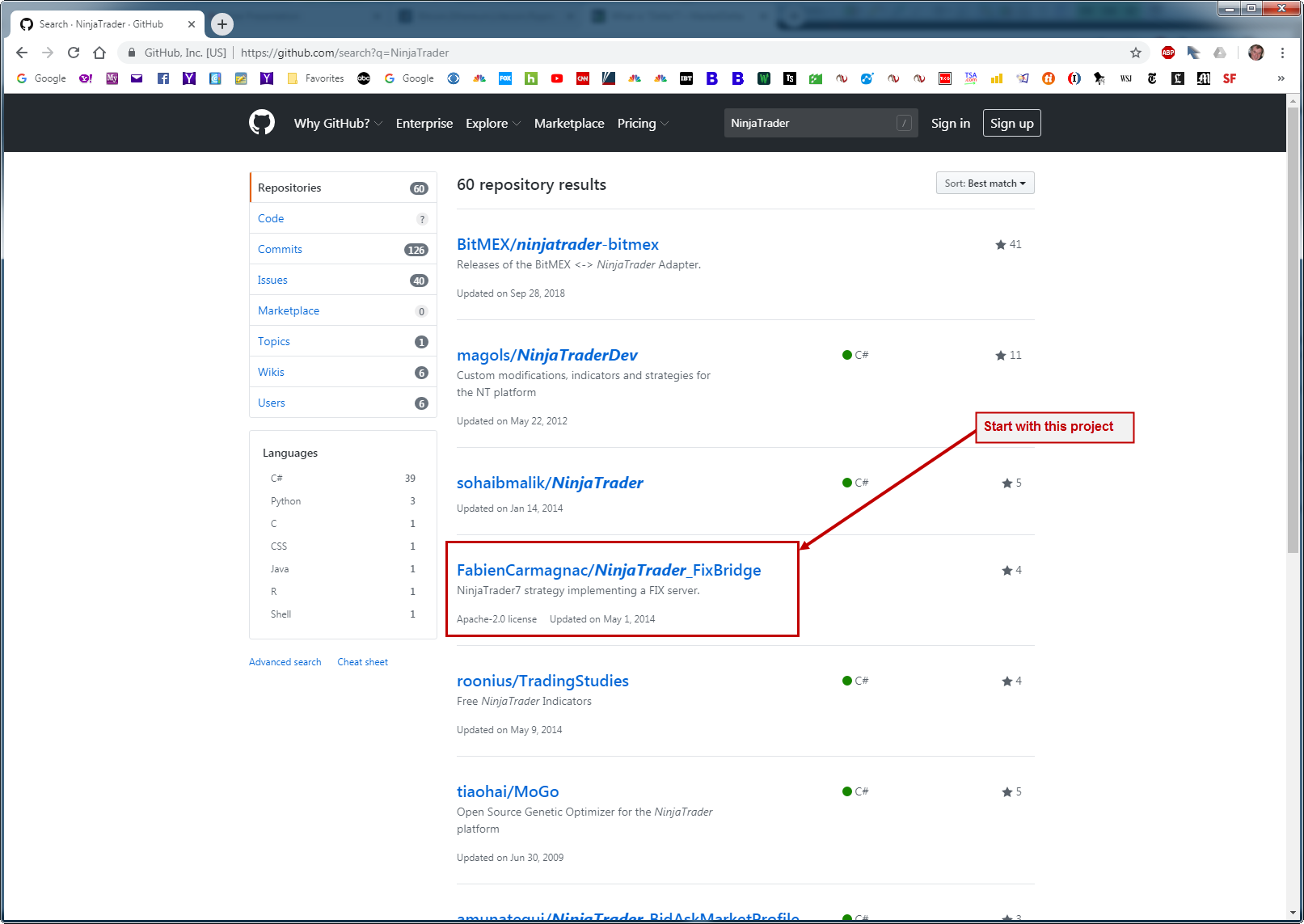Expand the Sort: Best match dropdown
This screenshot has height=924, width=1304.
pyautogui.click(x=985, y=184)
